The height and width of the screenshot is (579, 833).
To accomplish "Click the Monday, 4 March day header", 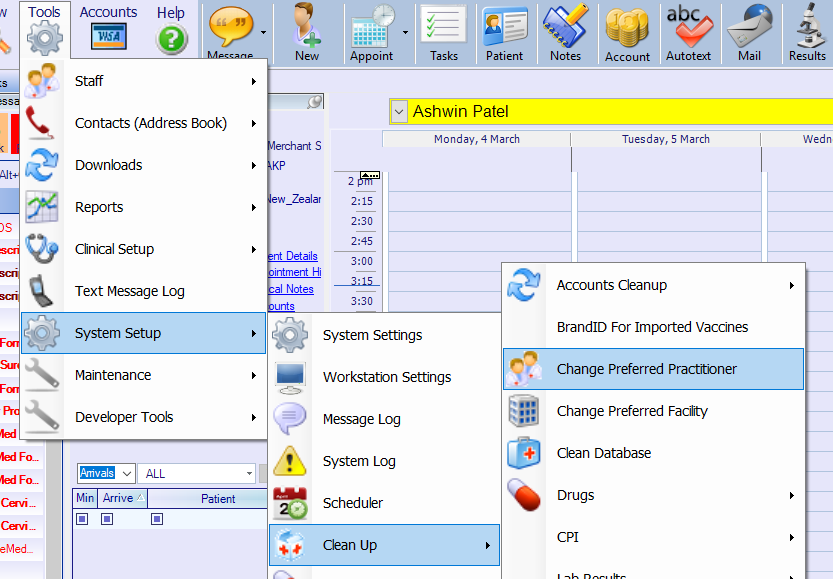I will click(477, 139).
